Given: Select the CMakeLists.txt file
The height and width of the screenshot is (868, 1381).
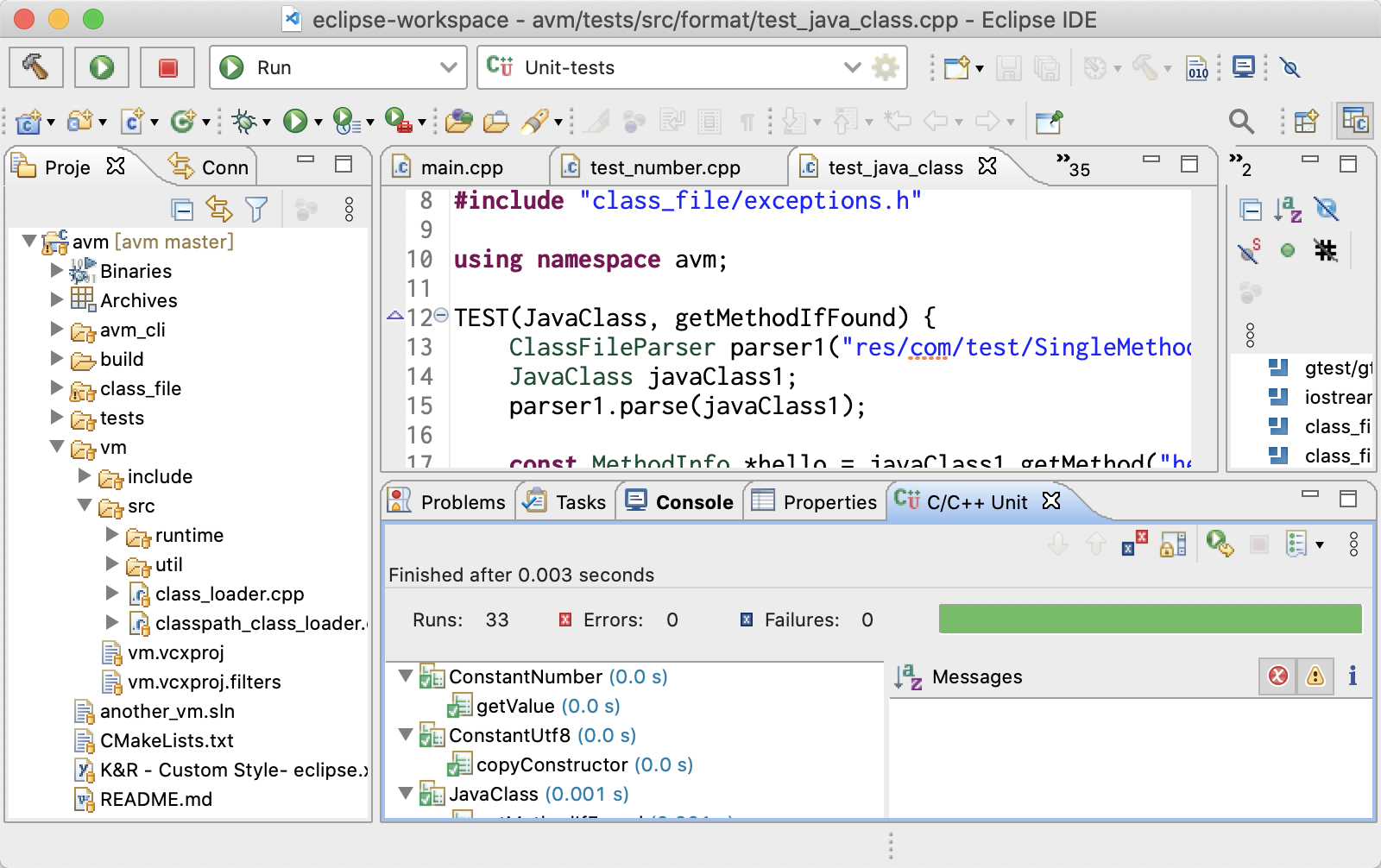Looking at the screenshot, I should (x=167, y=740).
